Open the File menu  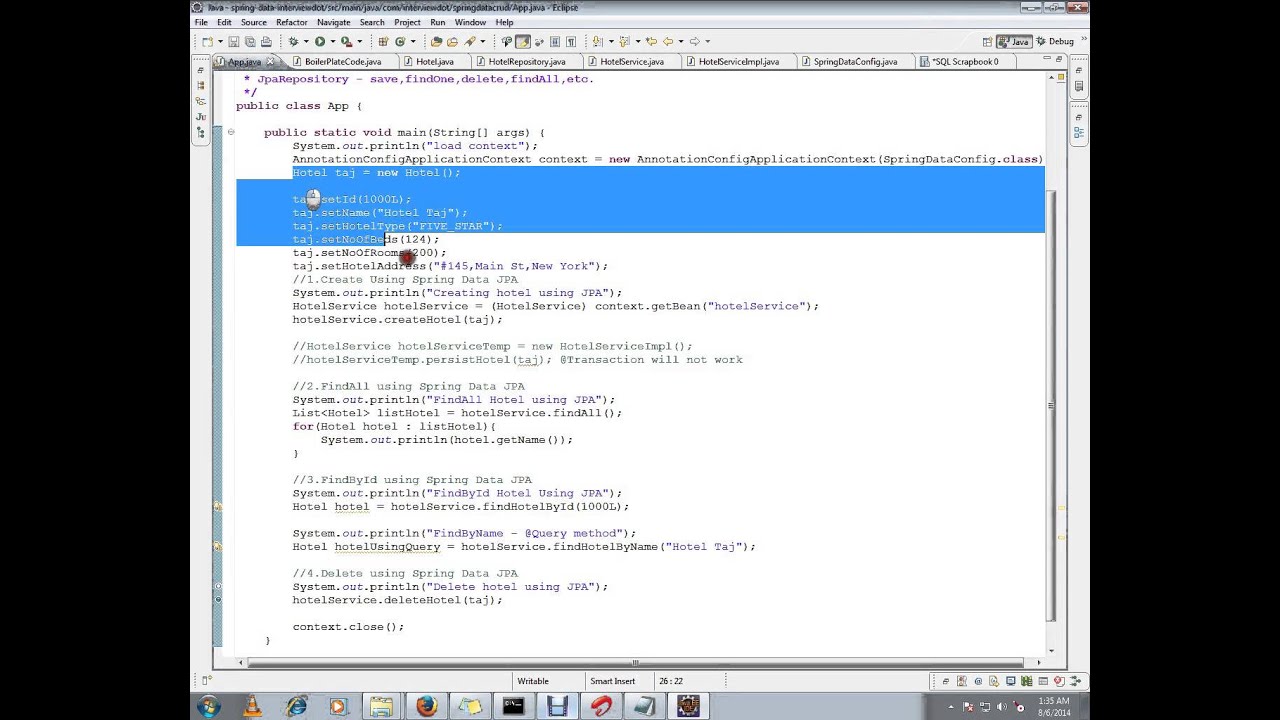(x=202, y=22)
